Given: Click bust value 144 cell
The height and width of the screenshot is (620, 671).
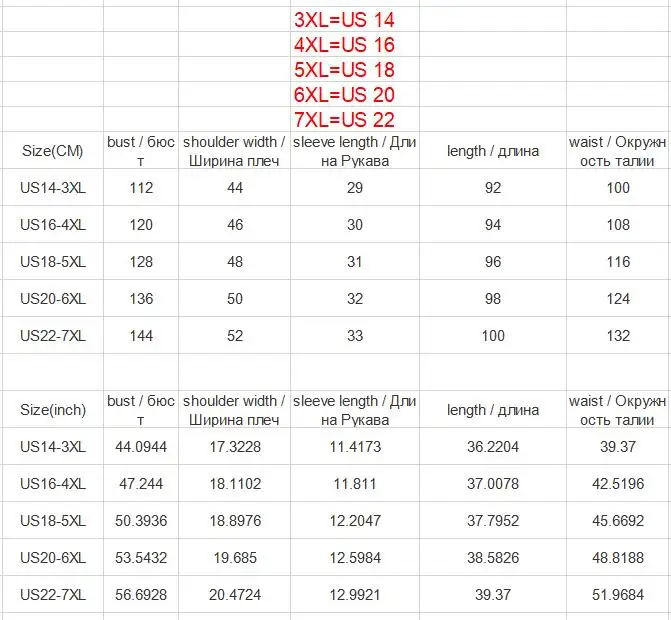Looking at the screenshot, I should (141, 335).
